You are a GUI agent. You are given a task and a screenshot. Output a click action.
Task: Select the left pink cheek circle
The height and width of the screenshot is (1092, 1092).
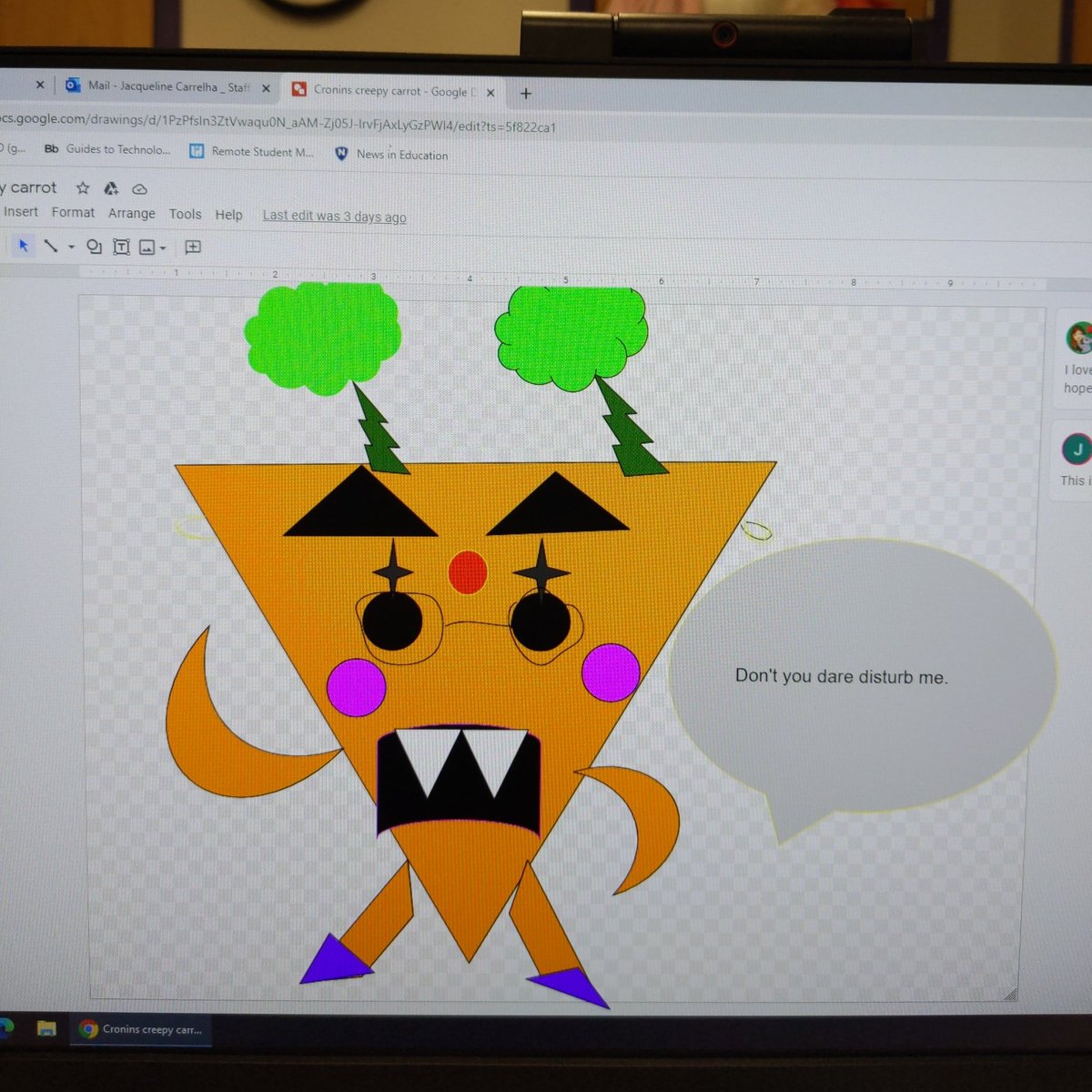357,687
